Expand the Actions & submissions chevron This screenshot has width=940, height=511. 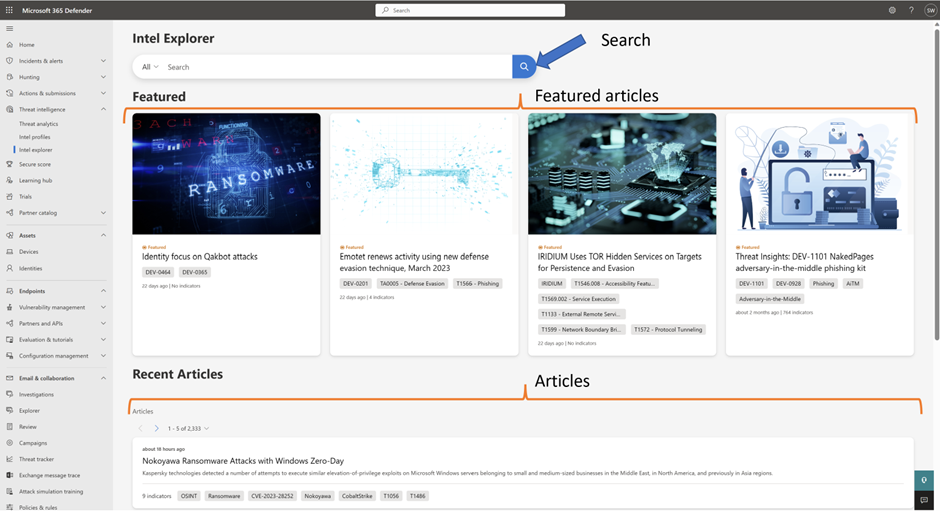tap(103, 94)
